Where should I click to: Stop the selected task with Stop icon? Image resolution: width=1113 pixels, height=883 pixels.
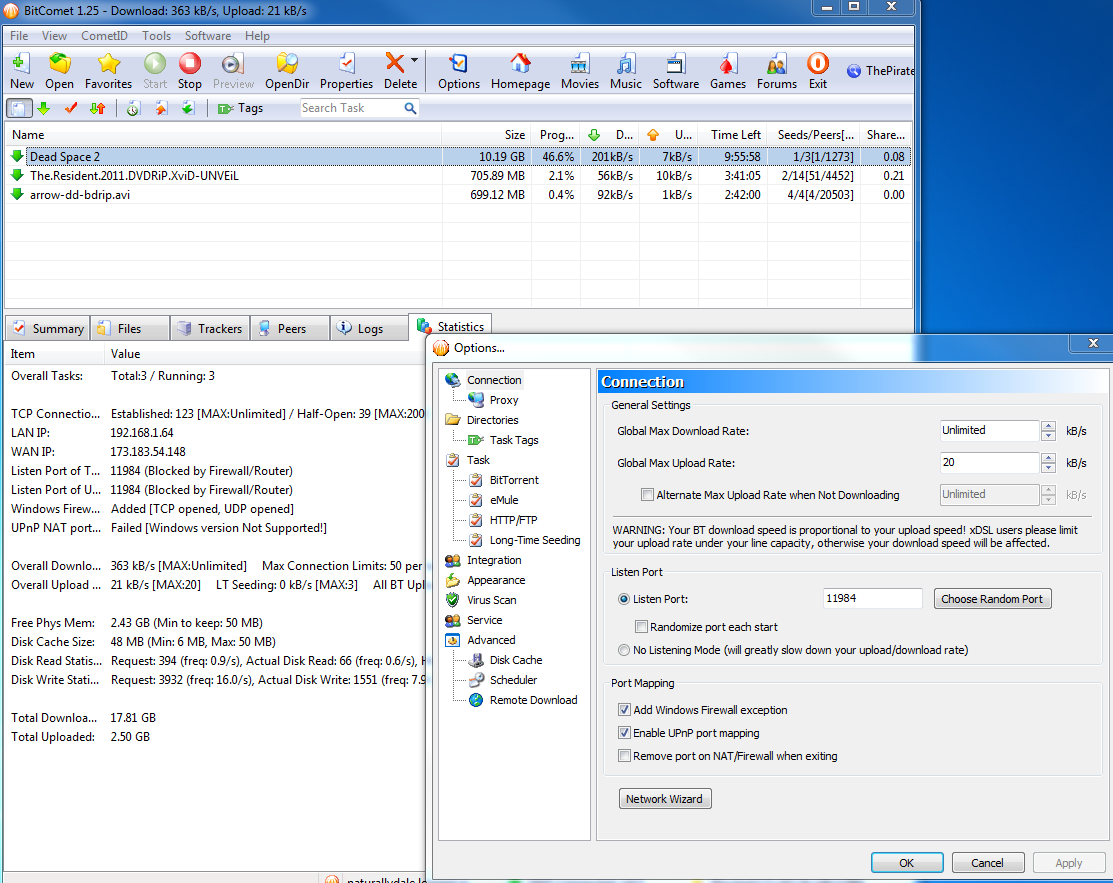(x=190, y=71)
